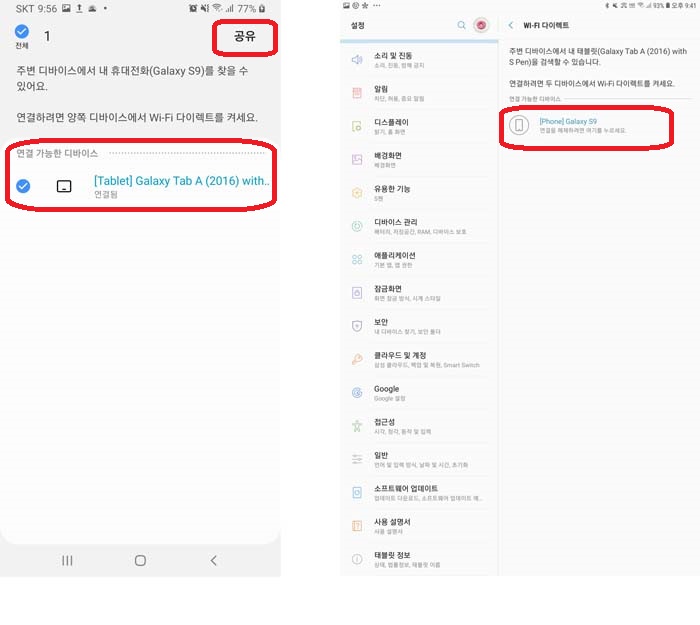
Task: Click the key icon for 클라우드 및 계정
Action: coord(357,359)
